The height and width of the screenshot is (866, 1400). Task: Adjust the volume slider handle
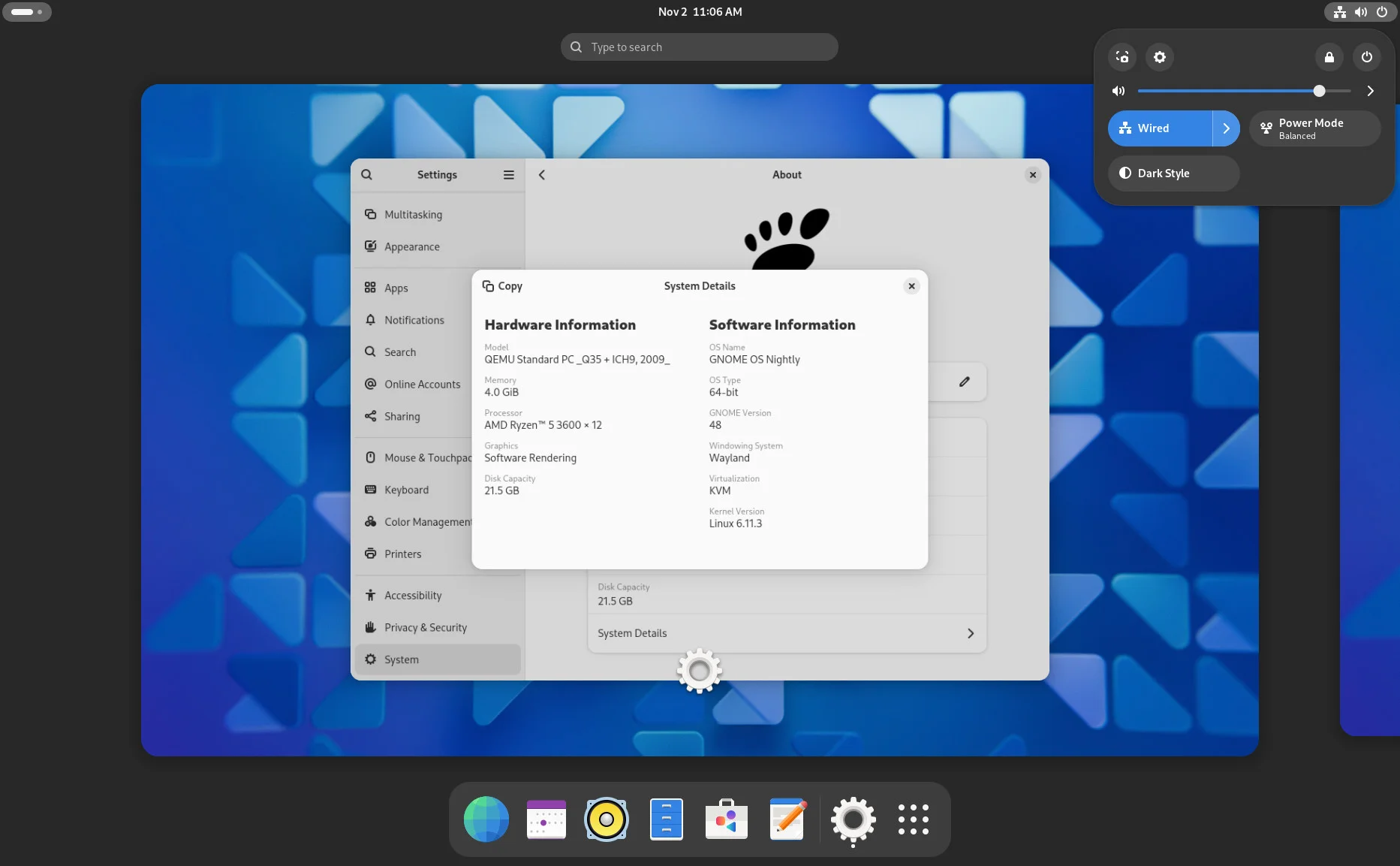click(1319, 91)
